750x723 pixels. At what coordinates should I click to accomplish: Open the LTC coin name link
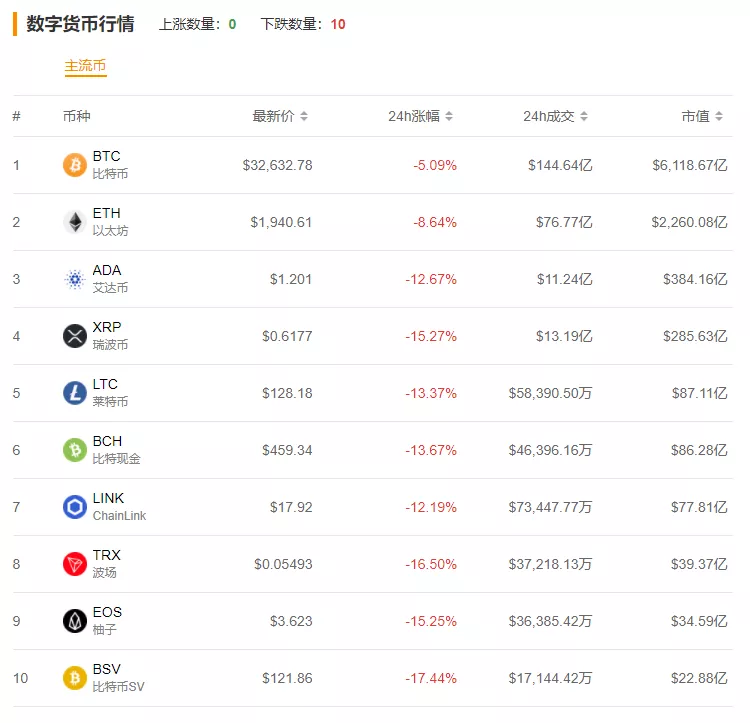tap(105, 384)
